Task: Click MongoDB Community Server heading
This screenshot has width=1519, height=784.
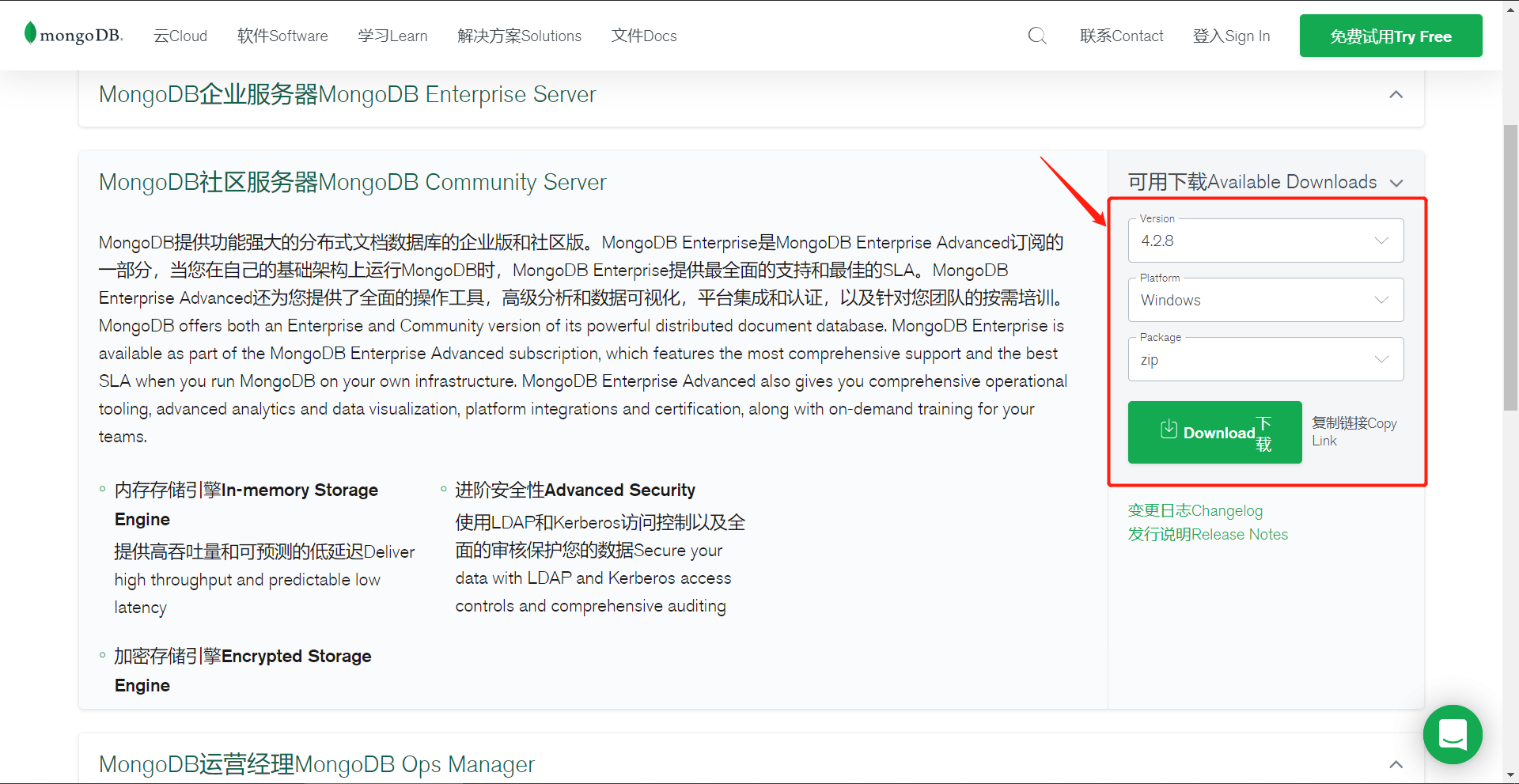Action: point(352,182)
